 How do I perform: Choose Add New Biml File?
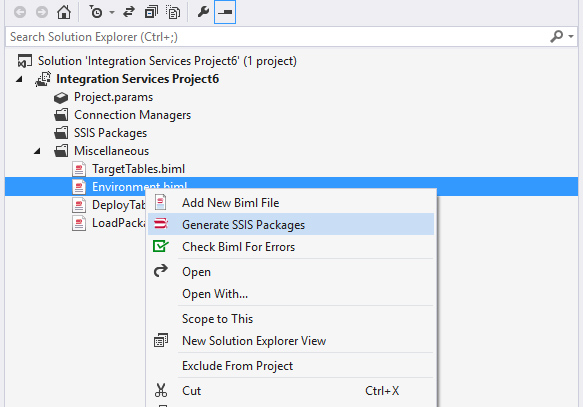pyautogui.click(x=291, y=203)
